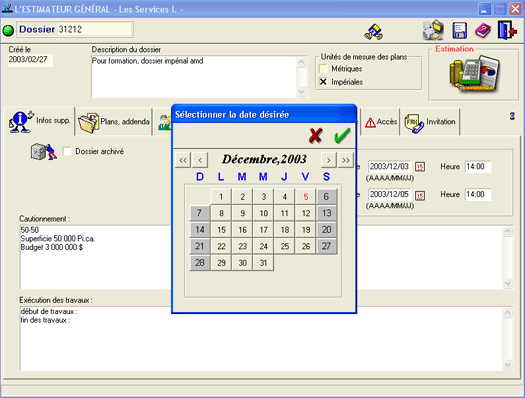The image size is (525, 398).
Task: Select day 25 in the calendar
Action: (285, 246)
